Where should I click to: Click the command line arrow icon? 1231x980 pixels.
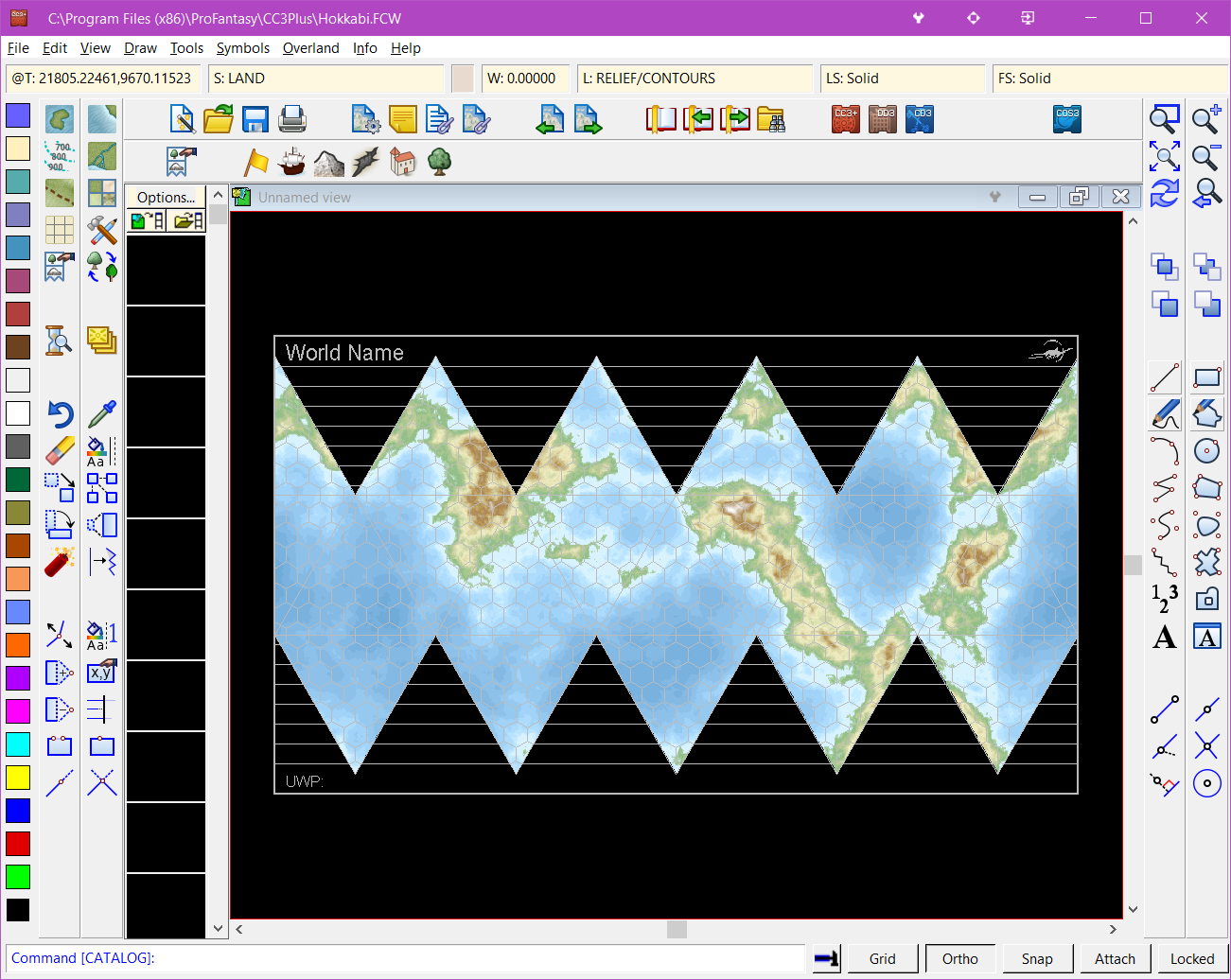tap(827, 958)
